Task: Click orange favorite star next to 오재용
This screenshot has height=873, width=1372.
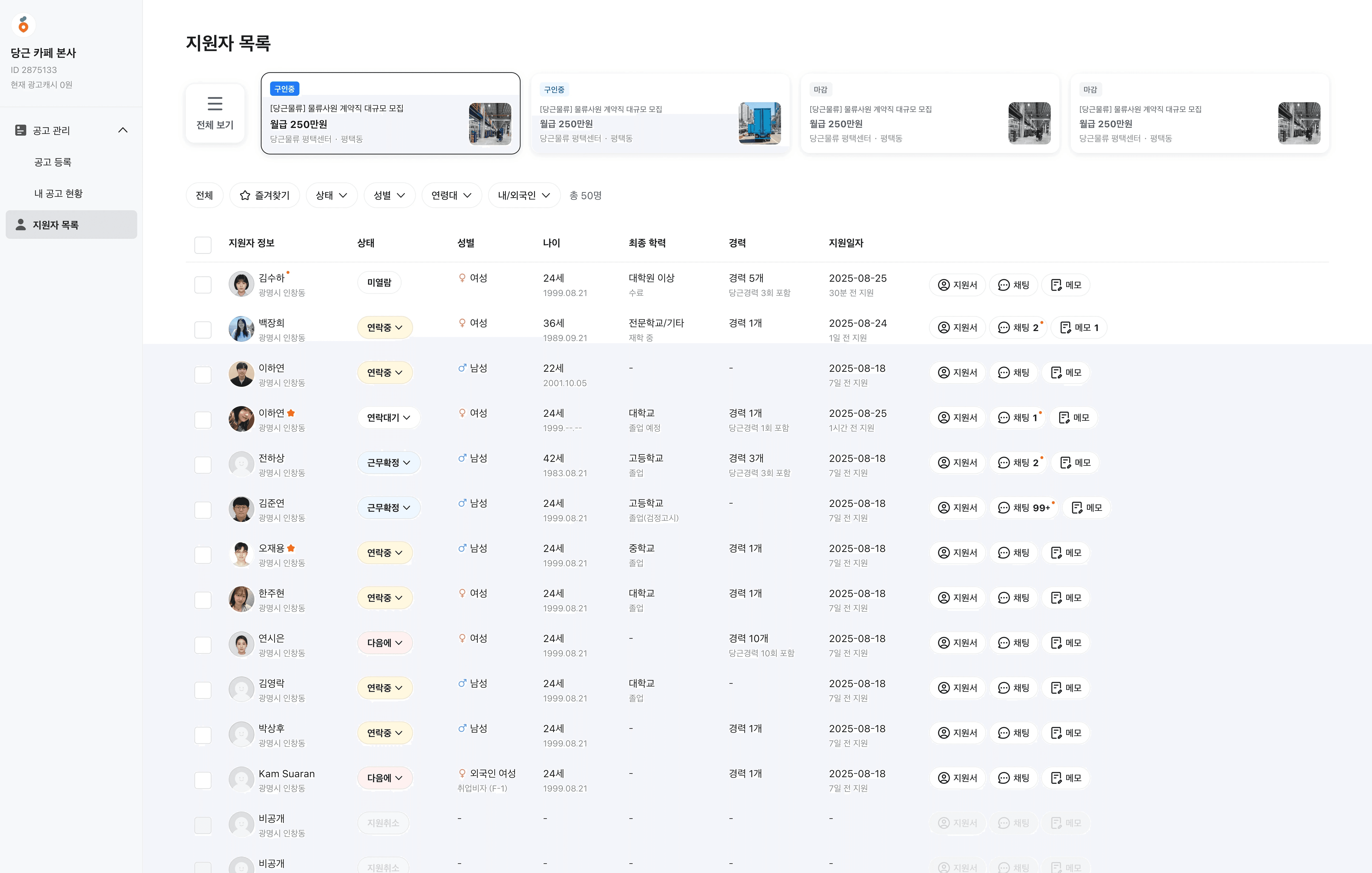Action: [x=291, y=548]
